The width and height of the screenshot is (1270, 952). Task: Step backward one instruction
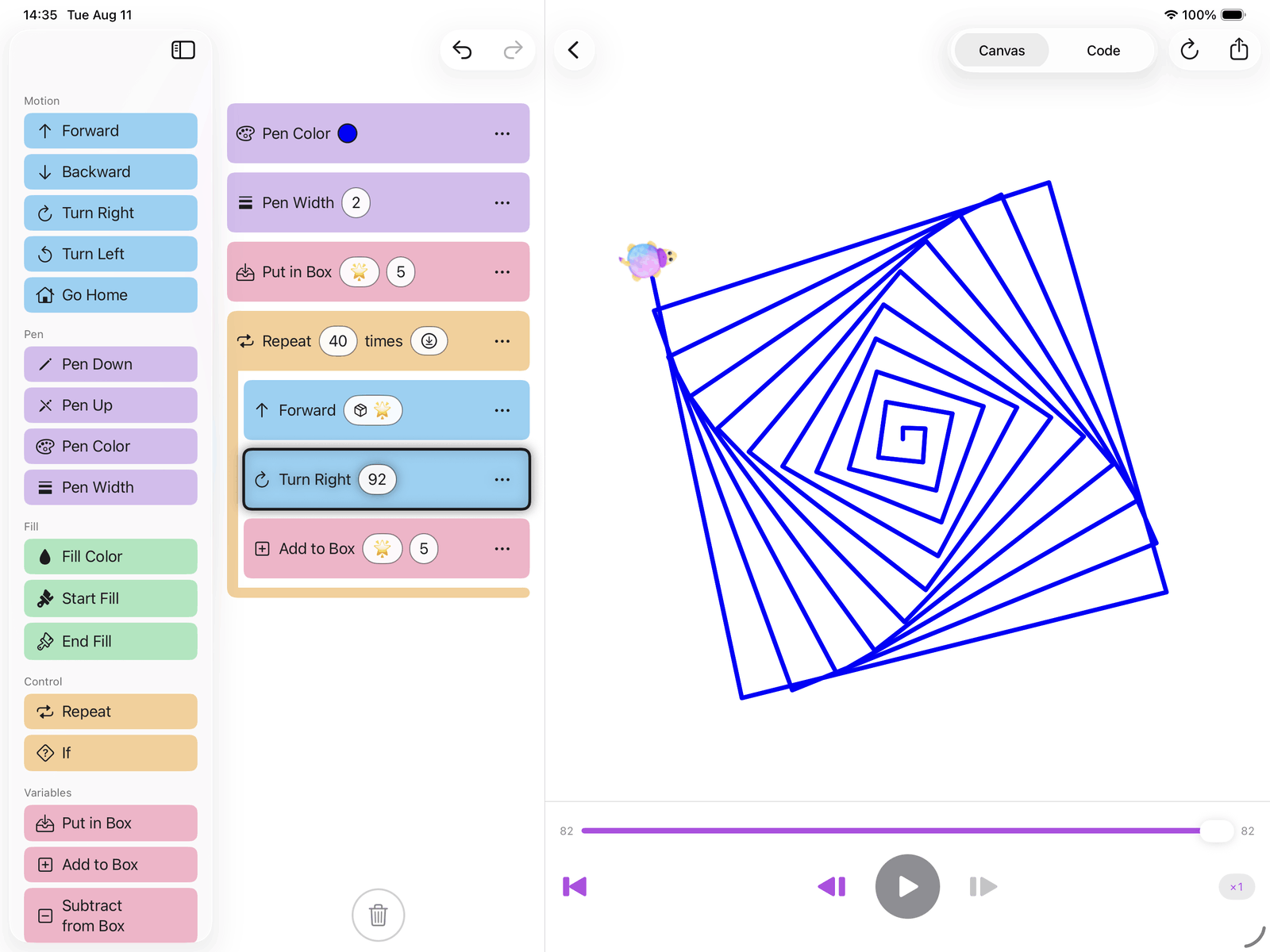pyautogui.click(x=832, y=887)
